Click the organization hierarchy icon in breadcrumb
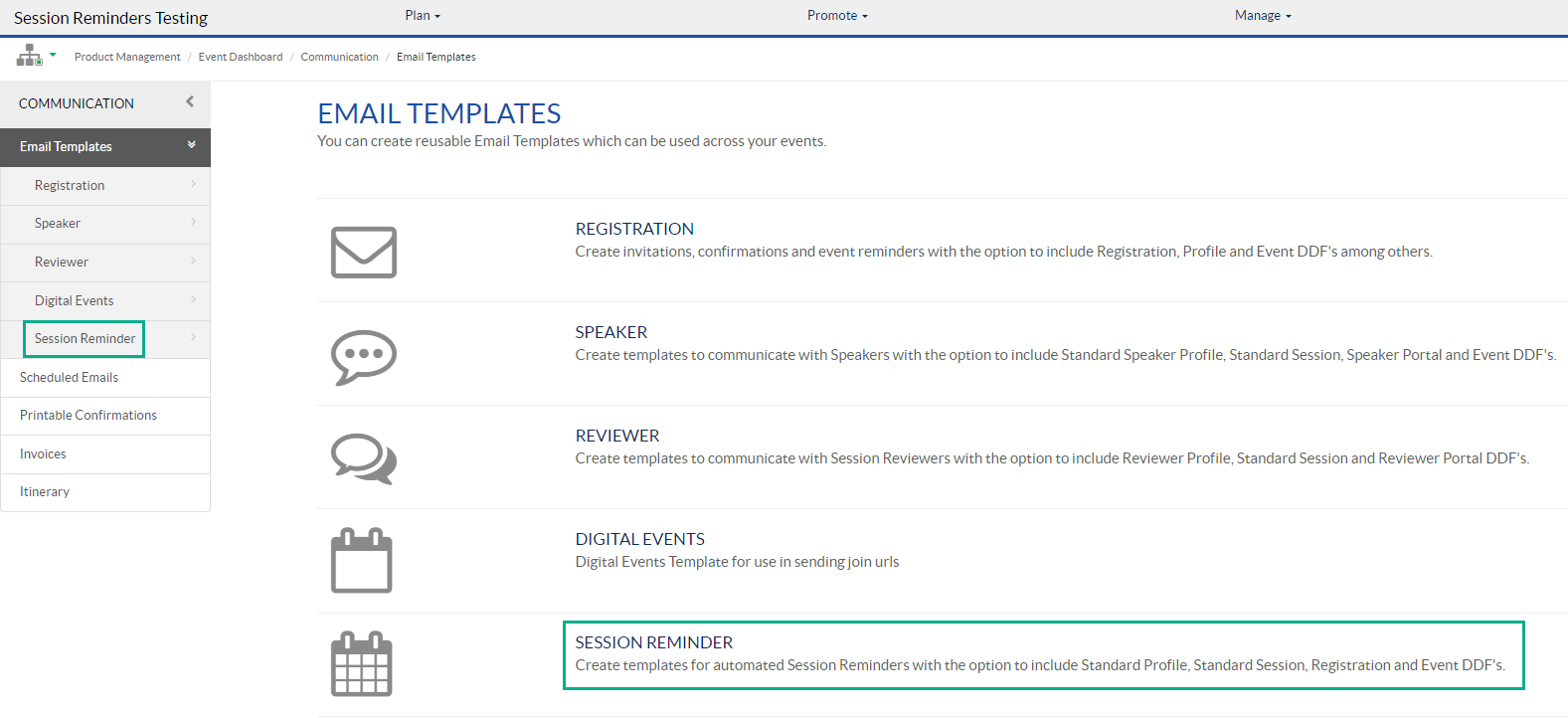 pos(29,56)
